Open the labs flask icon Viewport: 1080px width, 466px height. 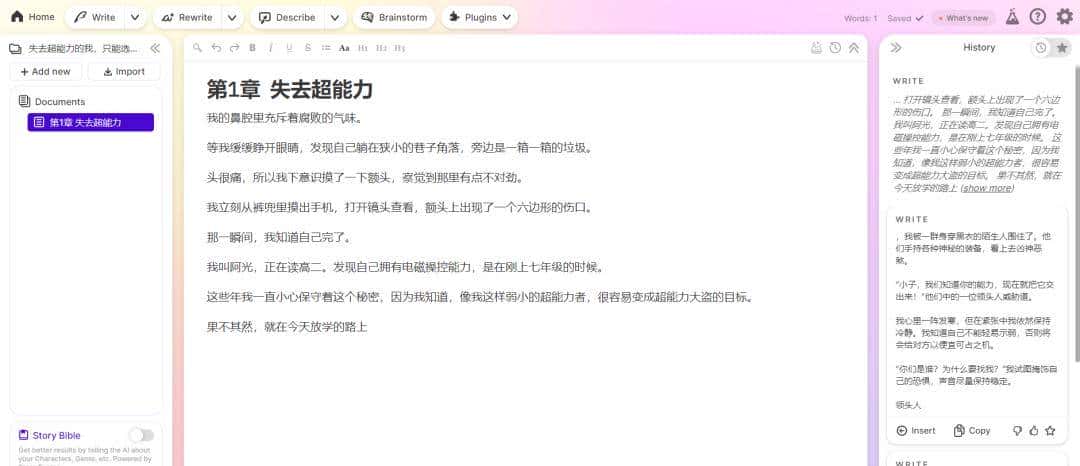click(1012, 17)
